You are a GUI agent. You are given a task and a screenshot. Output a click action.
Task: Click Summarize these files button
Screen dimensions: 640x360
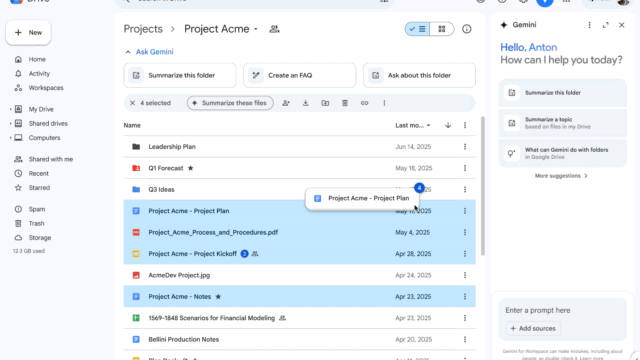pos(230,103)
